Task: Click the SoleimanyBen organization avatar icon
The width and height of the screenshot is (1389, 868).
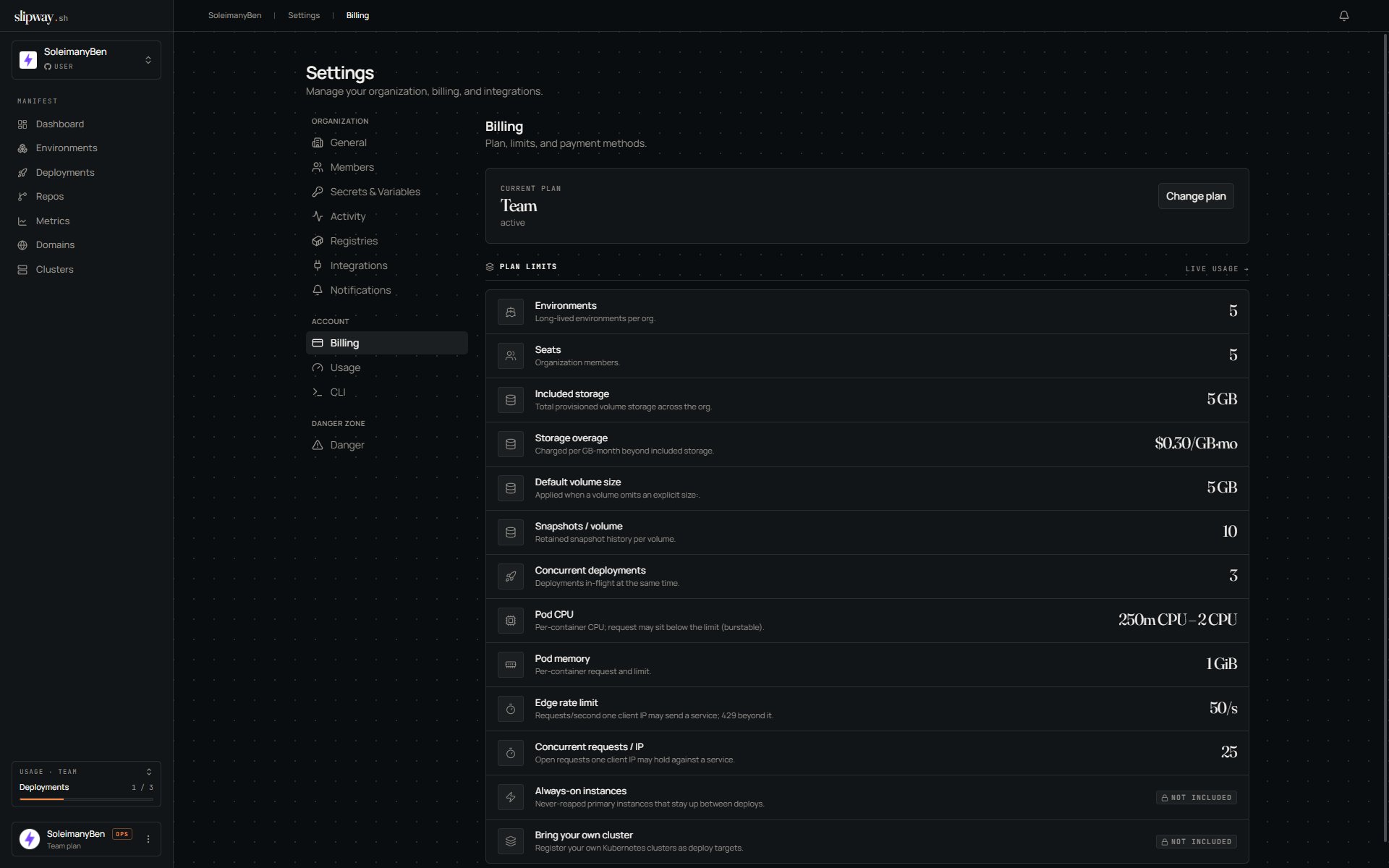Action: point(28,59)
